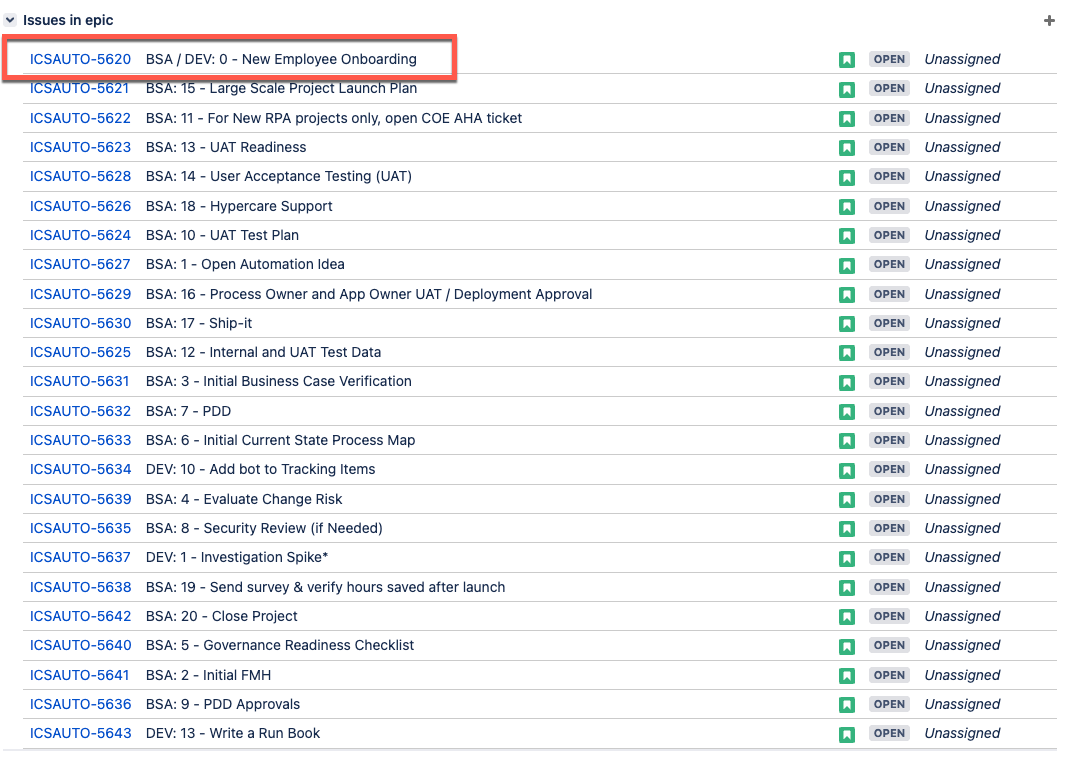
Task: Click OPEN status of ICSAUTO-5629
Action: [889, 294]
